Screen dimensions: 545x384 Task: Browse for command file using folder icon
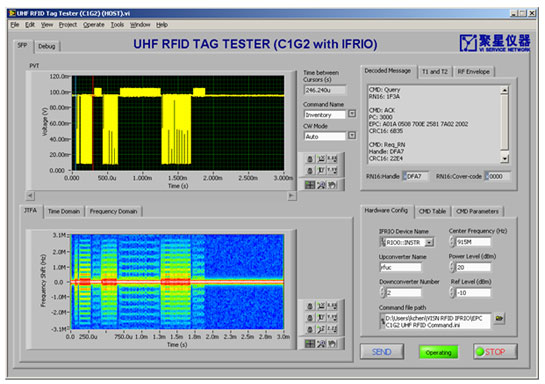499,318
